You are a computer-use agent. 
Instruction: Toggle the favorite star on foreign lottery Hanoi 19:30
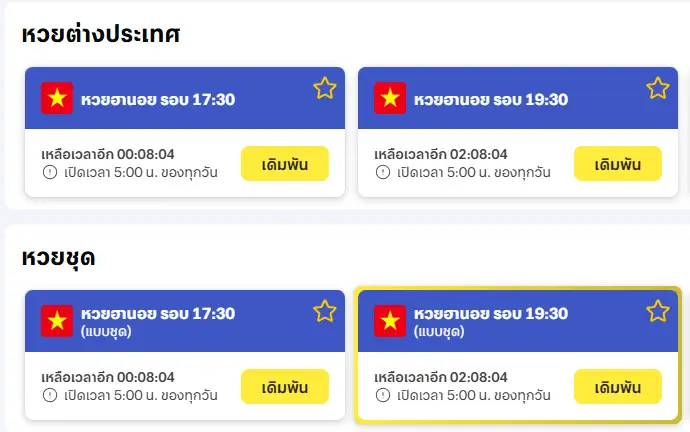point(657,88)
